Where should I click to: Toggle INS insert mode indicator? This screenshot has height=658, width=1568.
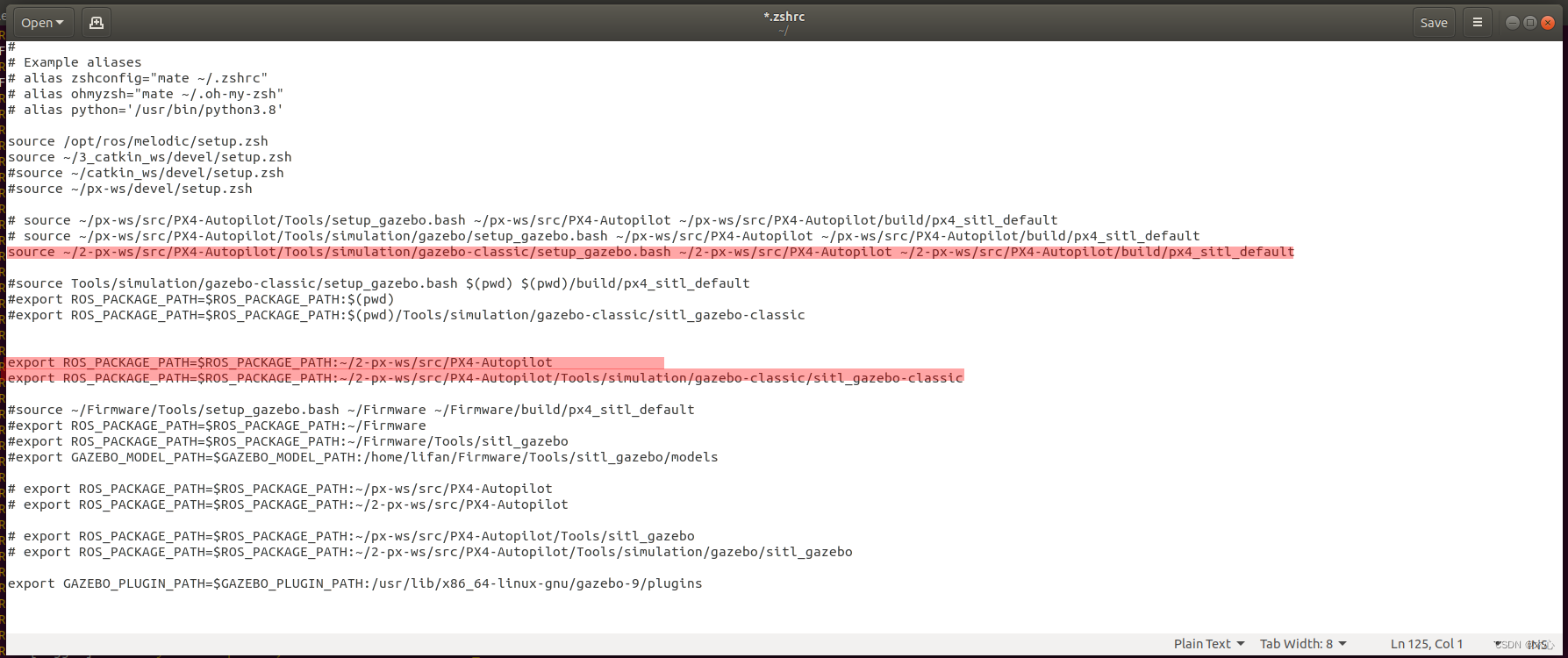coord(1537,644)
